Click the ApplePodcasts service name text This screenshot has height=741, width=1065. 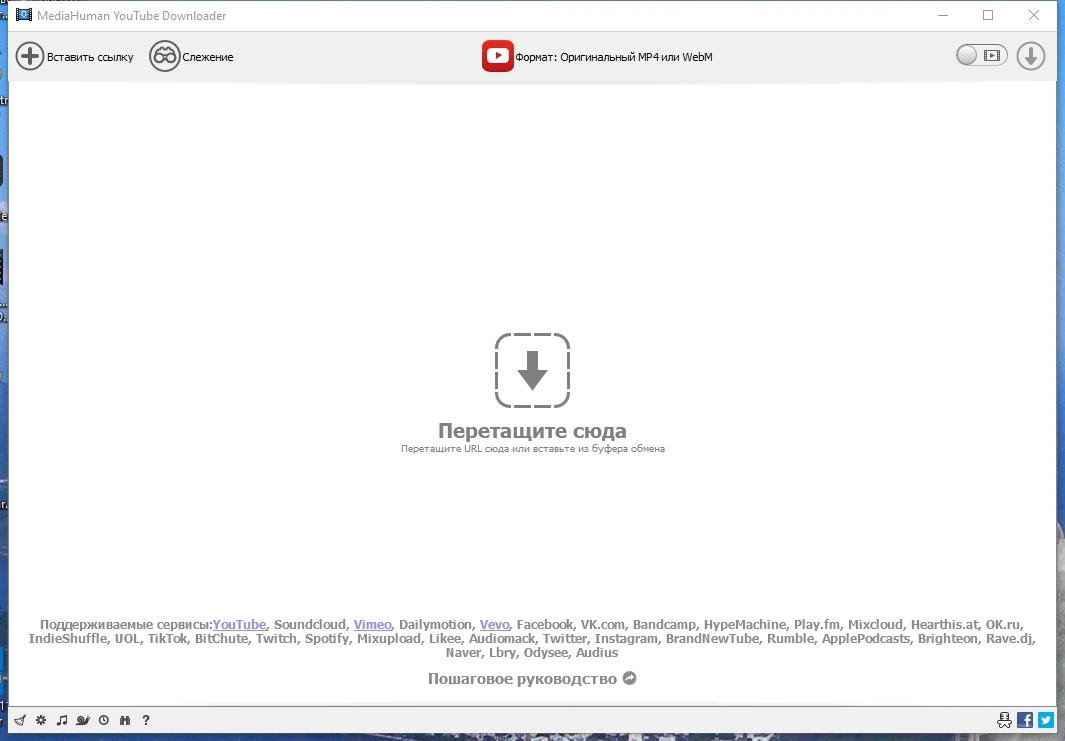click(865, 638)
